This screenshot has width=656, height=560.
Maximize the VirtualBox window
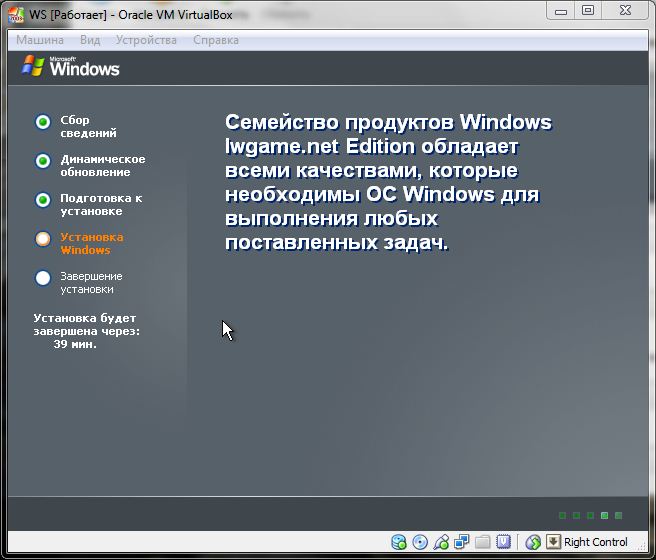click(x=588, y=11)
